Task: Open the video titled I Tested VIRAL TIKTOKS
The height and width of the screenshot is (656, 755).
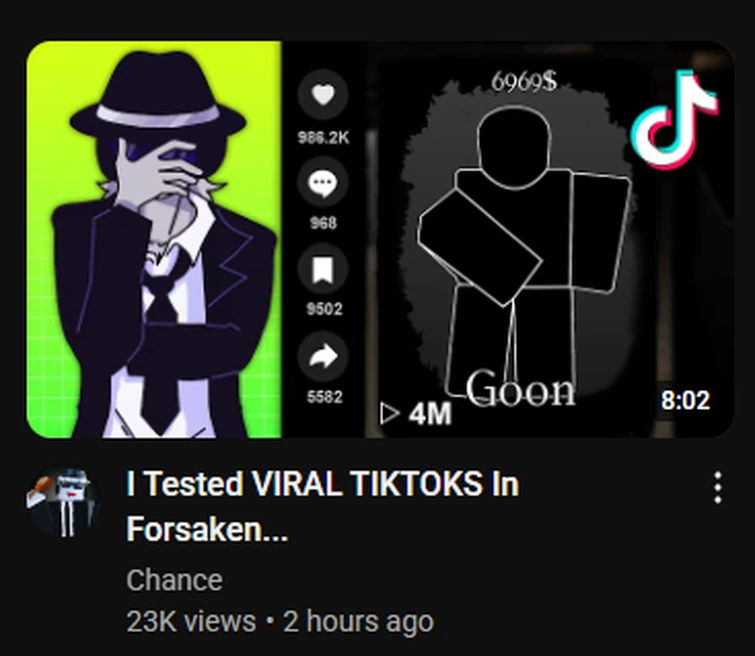Action: (x=323, y=506)
